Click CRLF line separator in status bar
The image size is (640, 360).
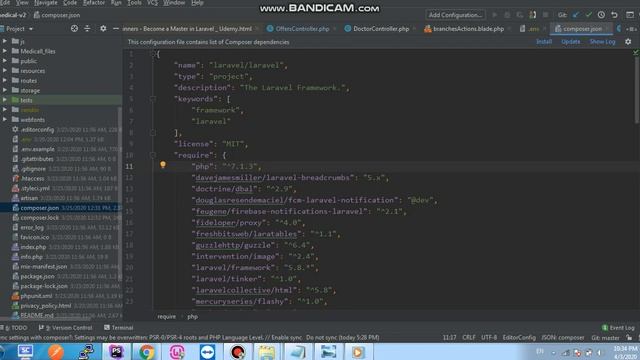tap(469, 338)
